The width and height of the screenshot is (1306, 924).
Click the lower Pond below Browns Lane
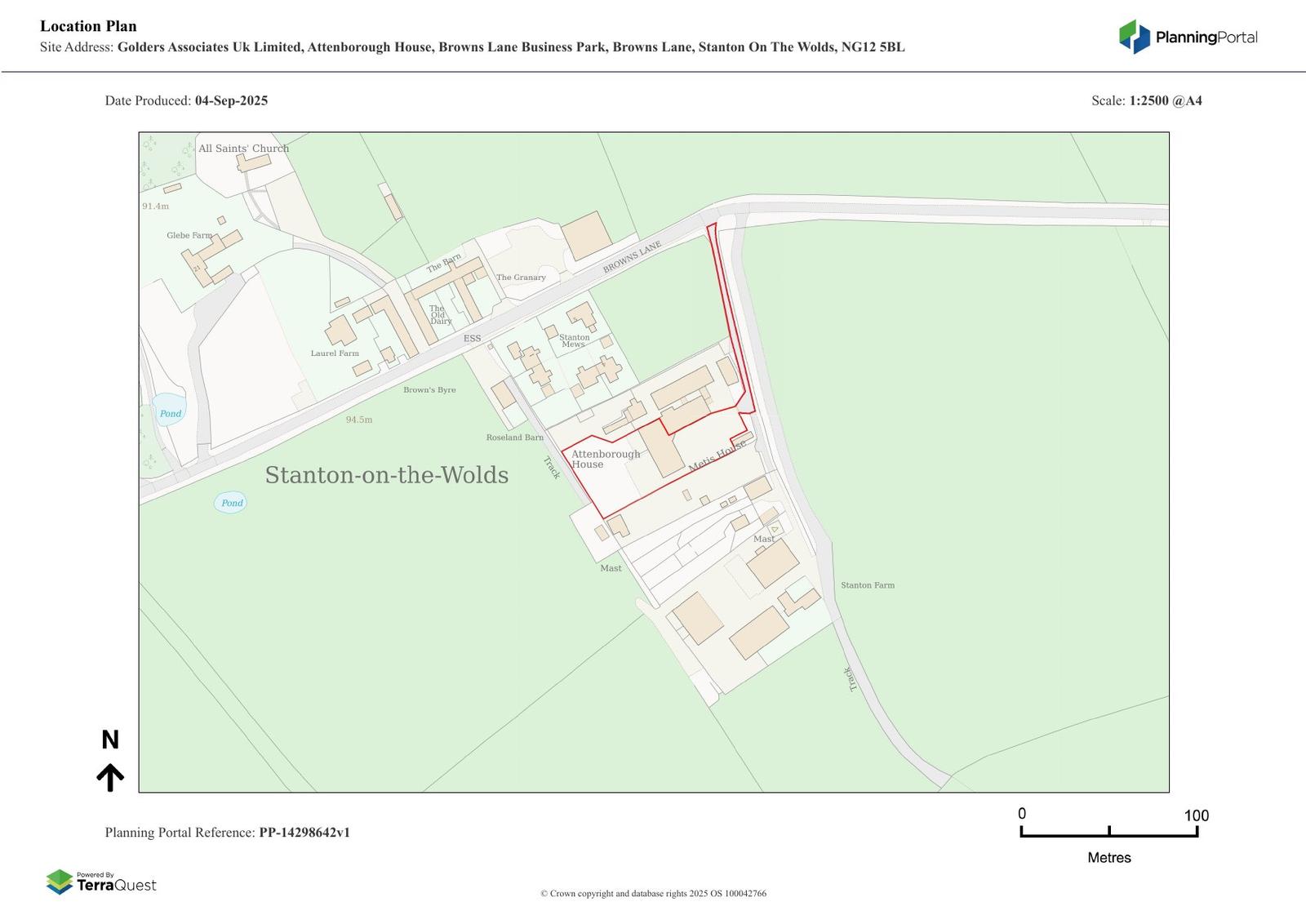coord(231,503)
